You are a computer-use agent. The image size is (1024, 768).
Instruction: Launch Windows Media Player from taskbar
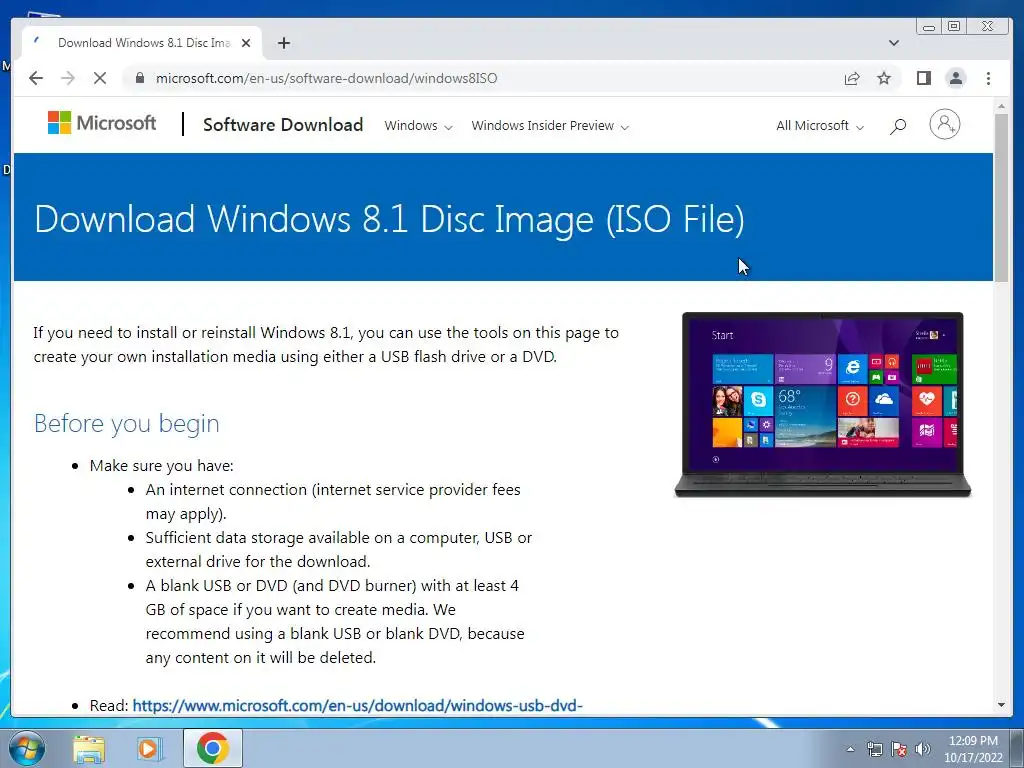pyautogui.click(x=149, y=748)
